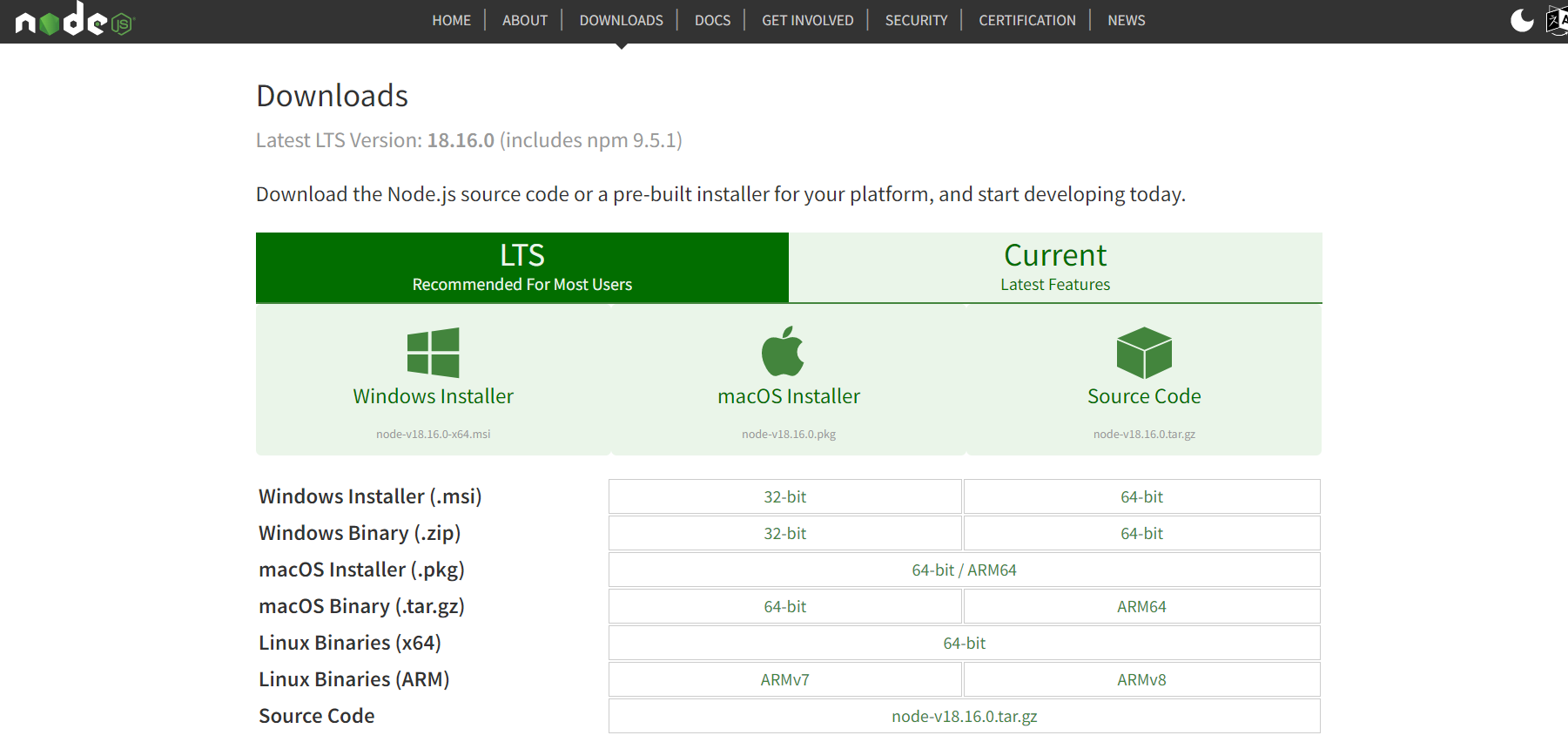
Task: Download Linux Binaries ARMv7
Action: coord(785,679)
